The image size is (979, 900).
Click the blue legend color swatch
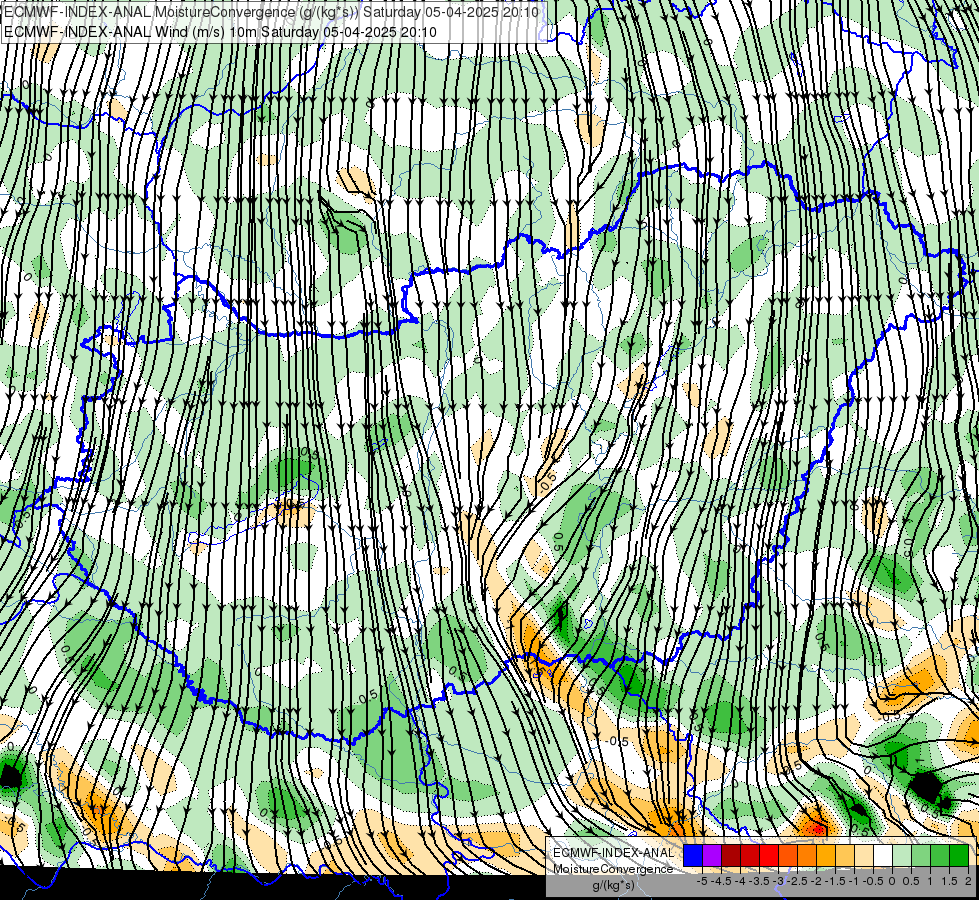(693, 856)
